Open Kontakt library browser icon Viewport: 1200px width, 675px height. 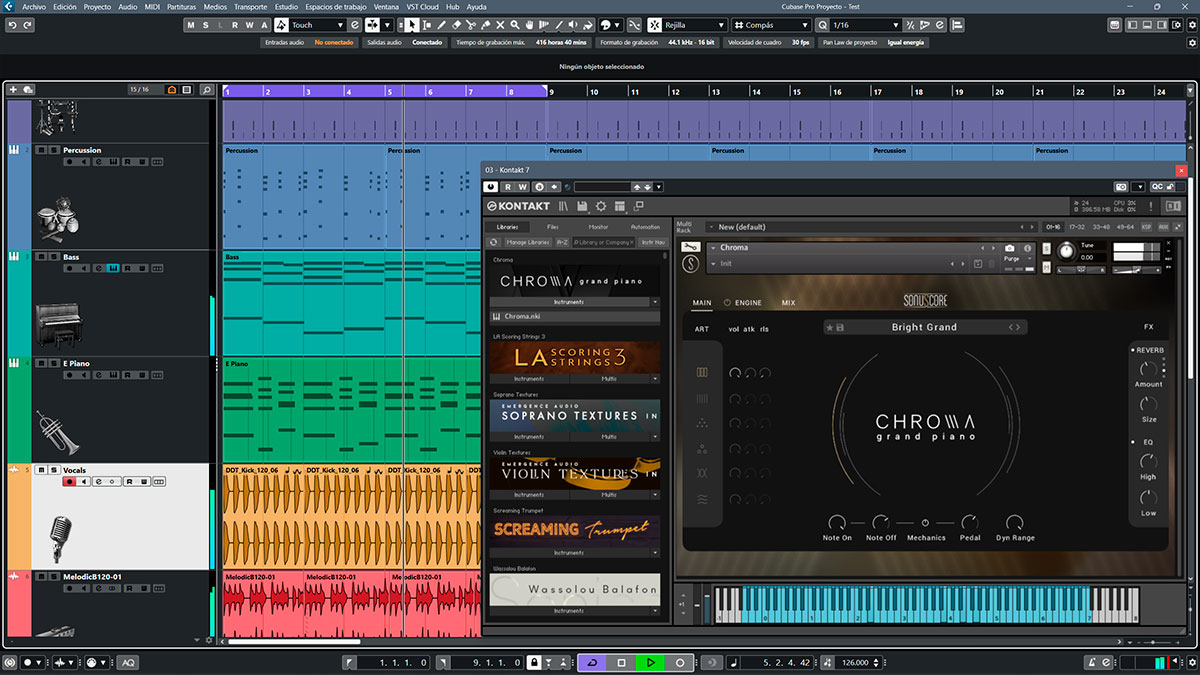click(564, 206)
